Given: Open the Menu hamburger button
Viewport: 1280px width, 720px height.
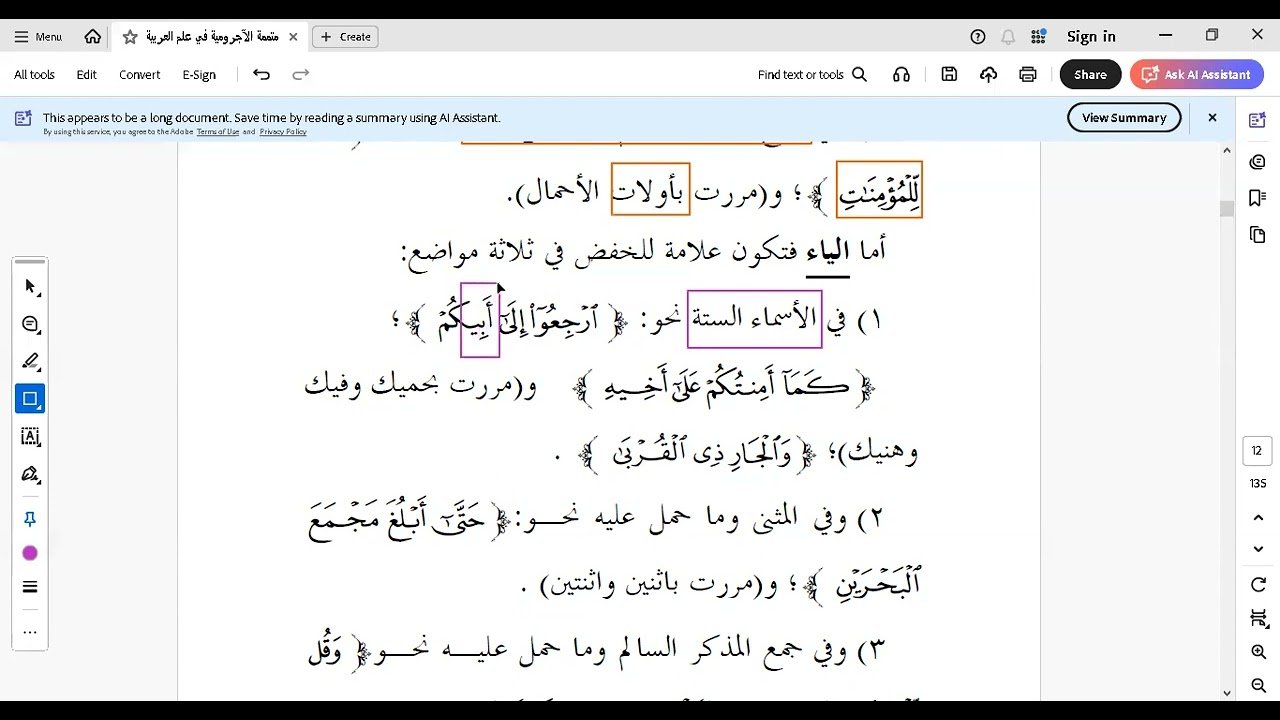Looking at the screenshot, I should pos(38,36).
